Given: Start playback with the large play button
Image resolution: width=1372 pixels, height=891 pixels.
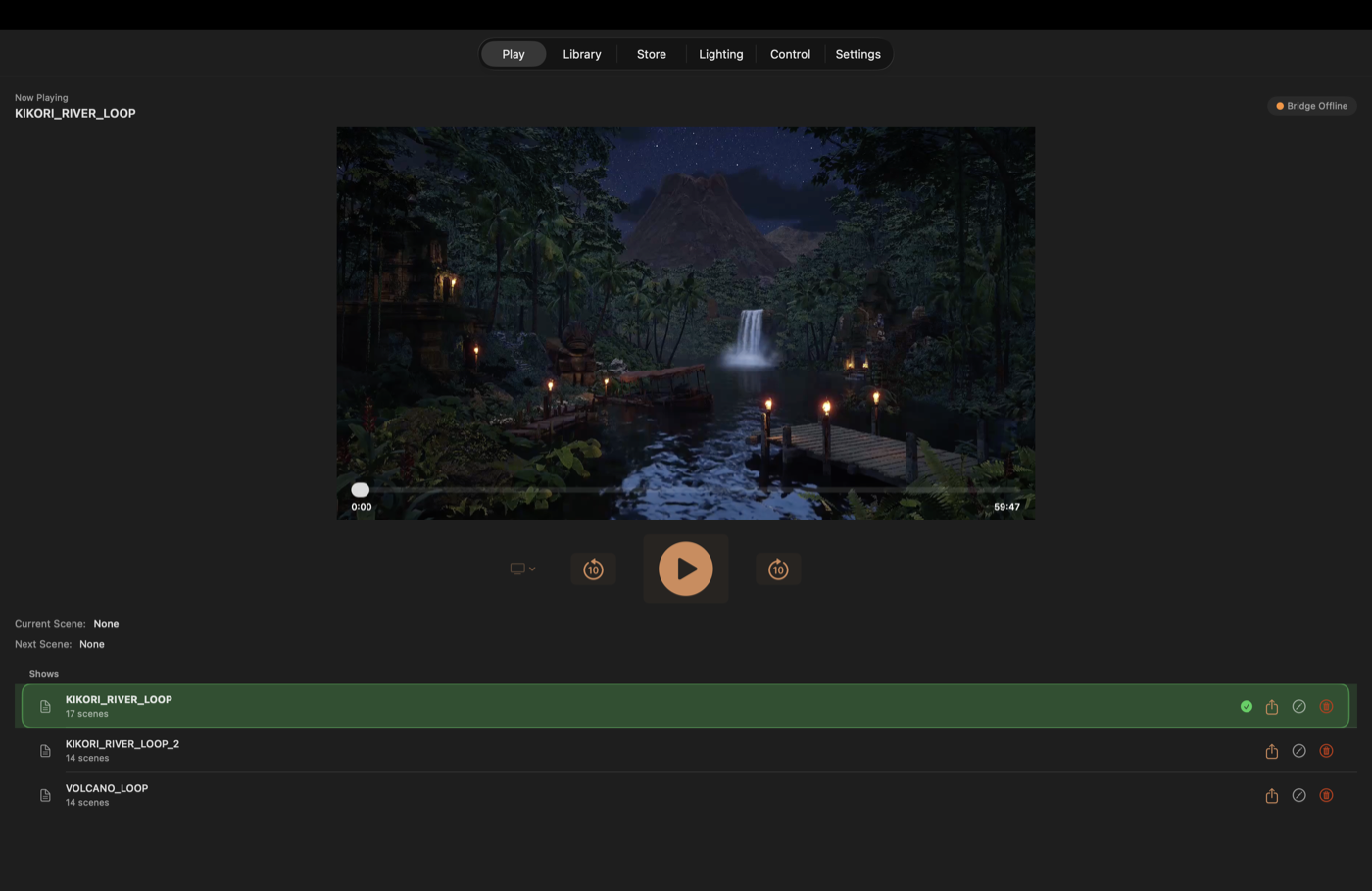Looking at the screenshot, I should [x=686, y=569].
